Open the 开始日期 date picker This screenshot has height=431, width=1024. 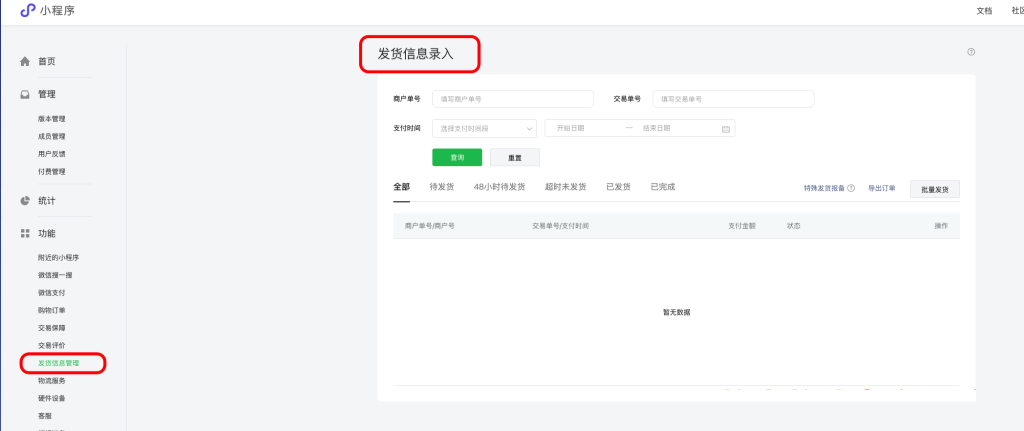click(x=582, y=128)
